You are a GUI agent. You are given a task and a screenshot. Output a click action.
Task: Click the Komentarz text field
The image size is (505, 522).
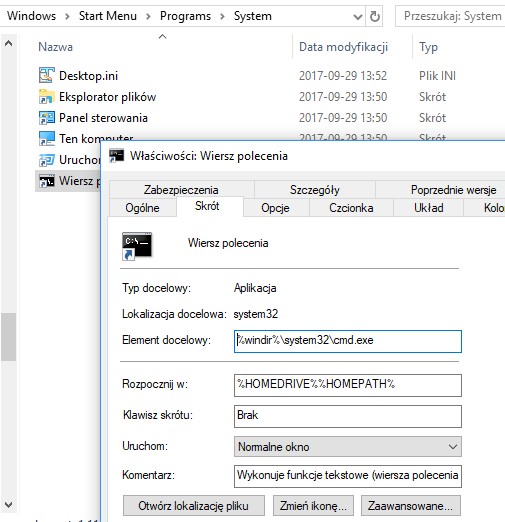click(x=348, y=476)
